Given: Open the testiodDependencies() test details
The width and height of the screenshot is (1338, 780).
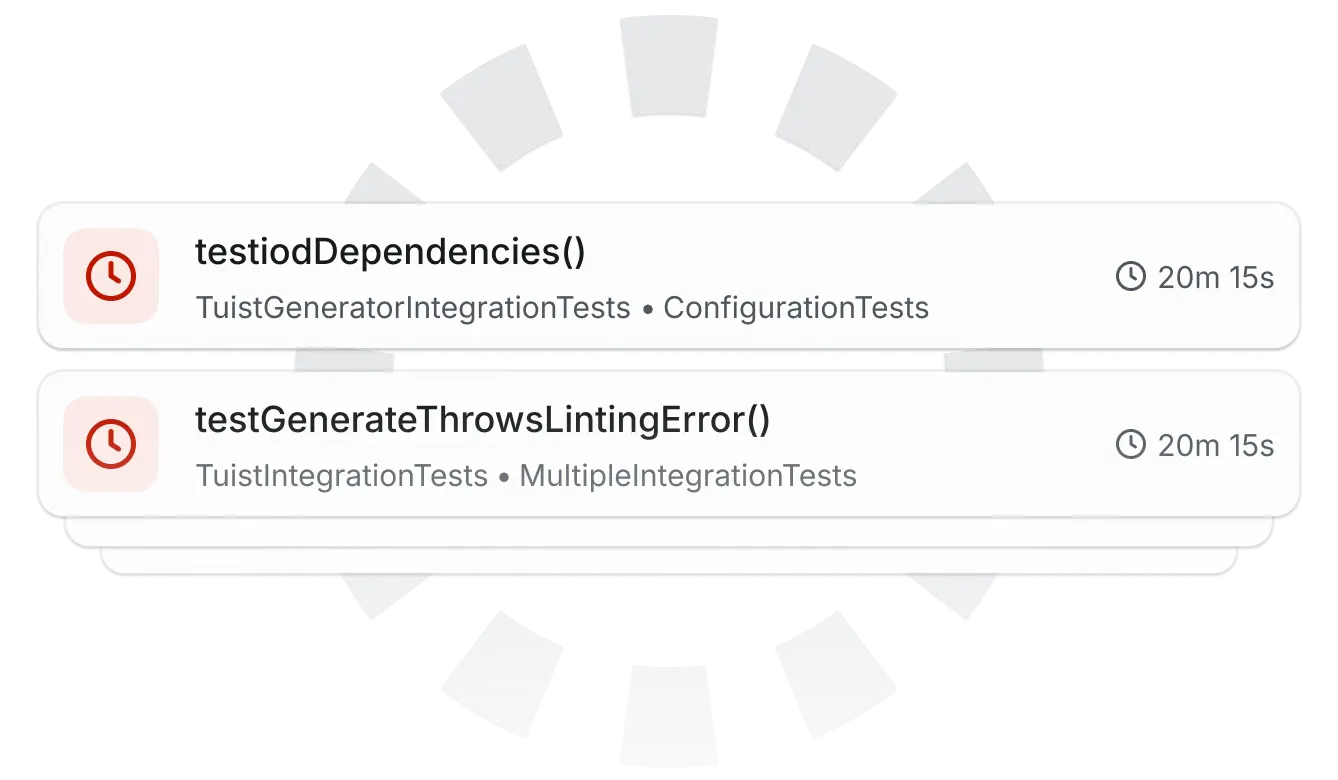Looking at the screenshot, I should coord(390,252).
